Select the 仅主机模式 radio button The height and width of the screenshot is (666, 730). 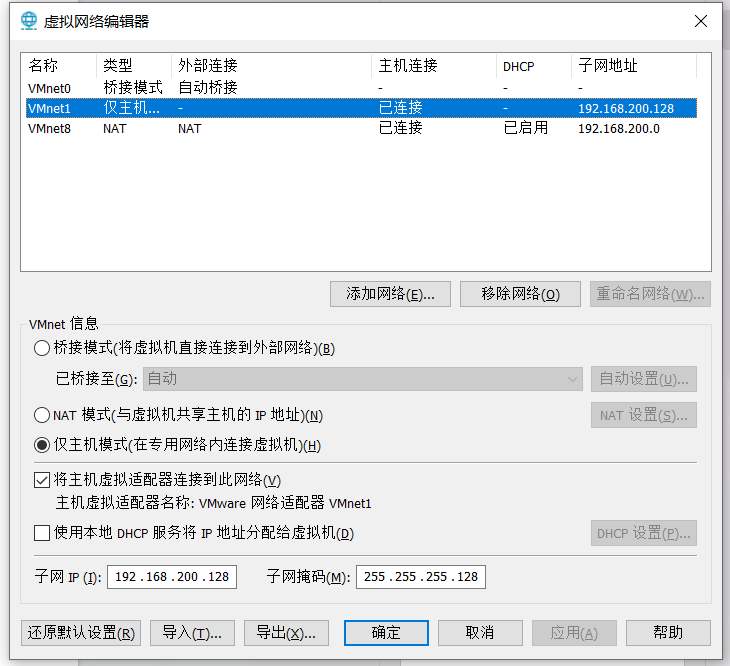tap(42, 445)
